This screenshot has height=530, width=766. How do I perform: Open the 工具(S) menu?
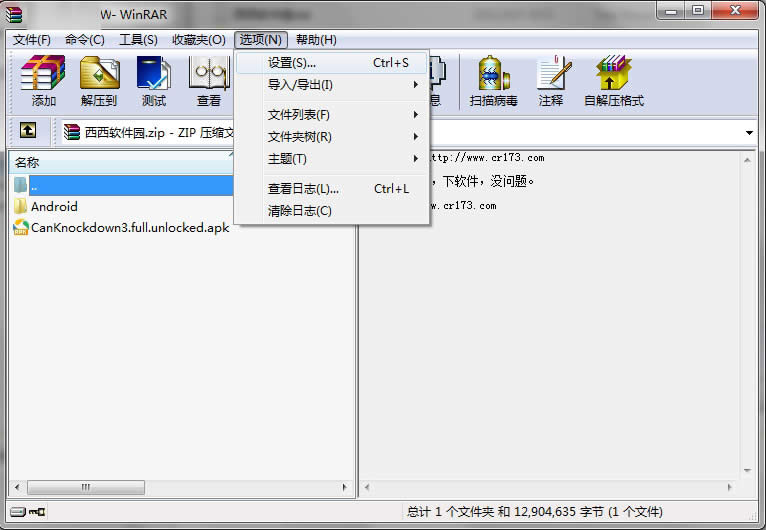point(139,40)
